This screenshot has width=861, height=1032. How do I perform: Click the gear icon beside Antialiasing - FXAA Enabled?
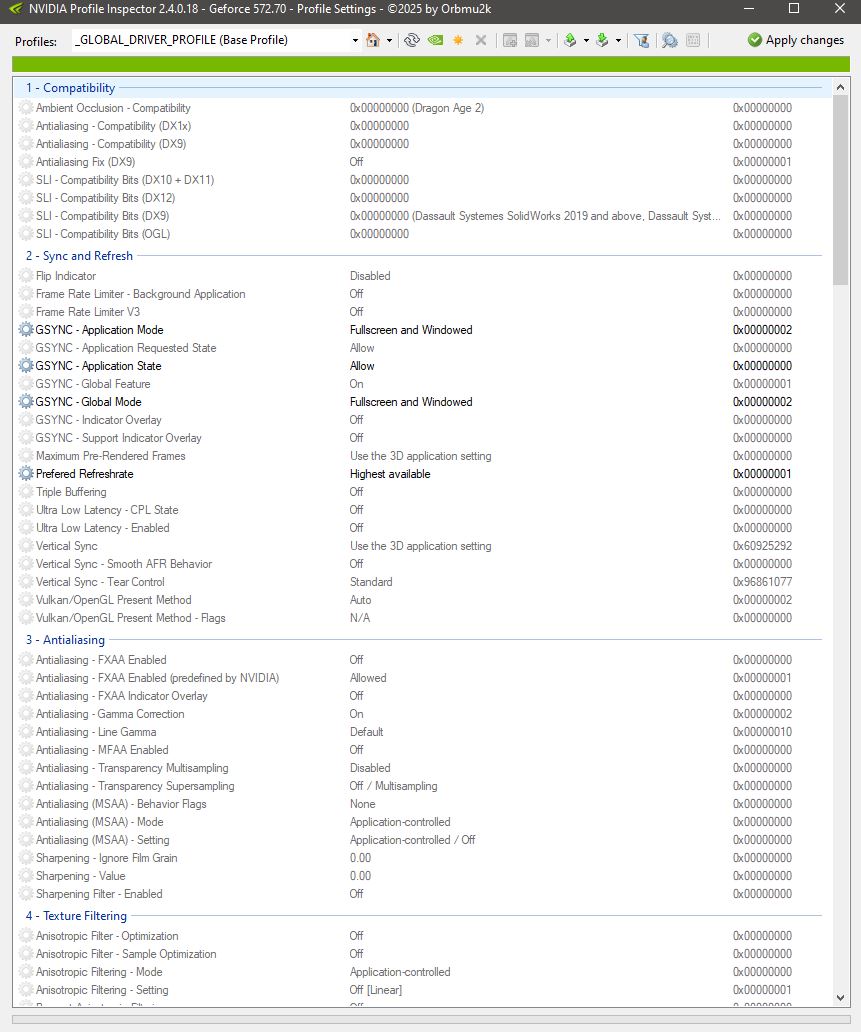26,659
